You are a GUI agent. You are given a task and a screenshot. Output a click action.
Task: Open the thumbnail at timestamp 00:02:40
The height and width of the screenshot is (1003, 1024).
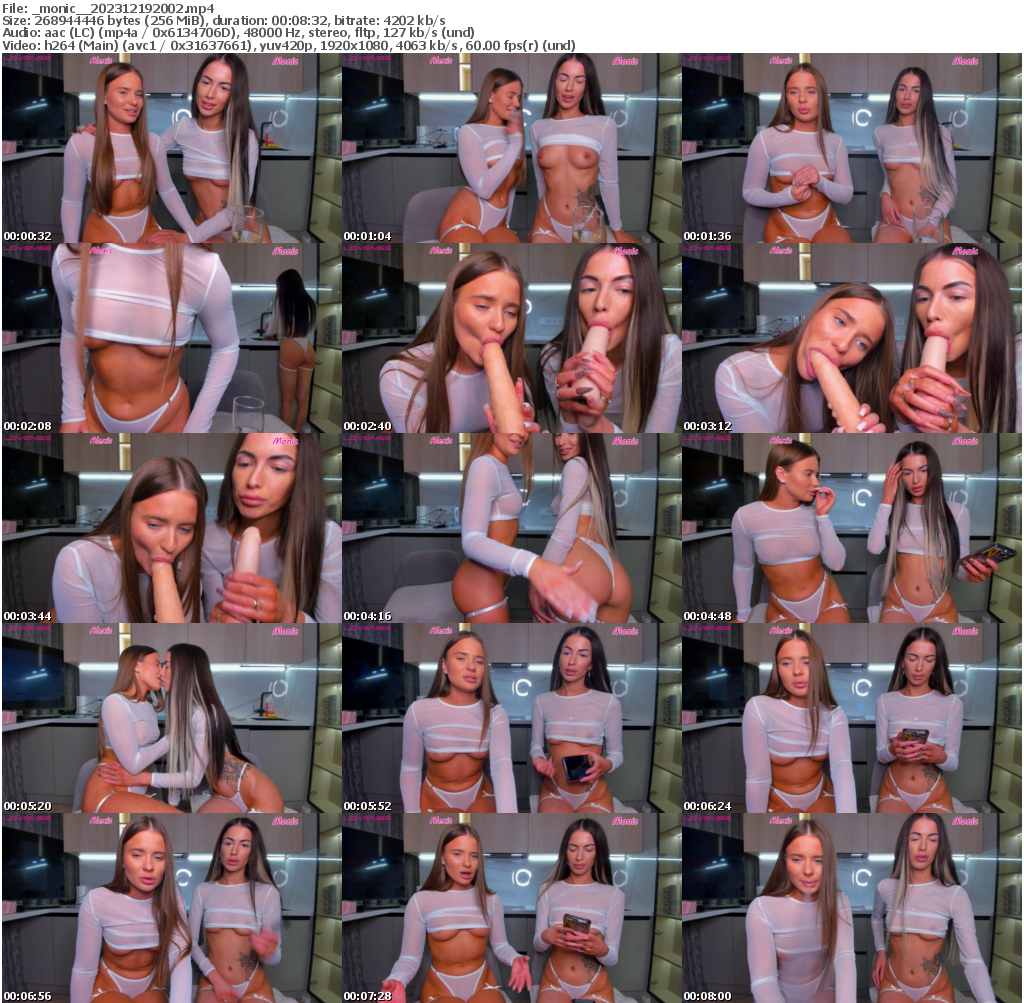pos(512,337)
